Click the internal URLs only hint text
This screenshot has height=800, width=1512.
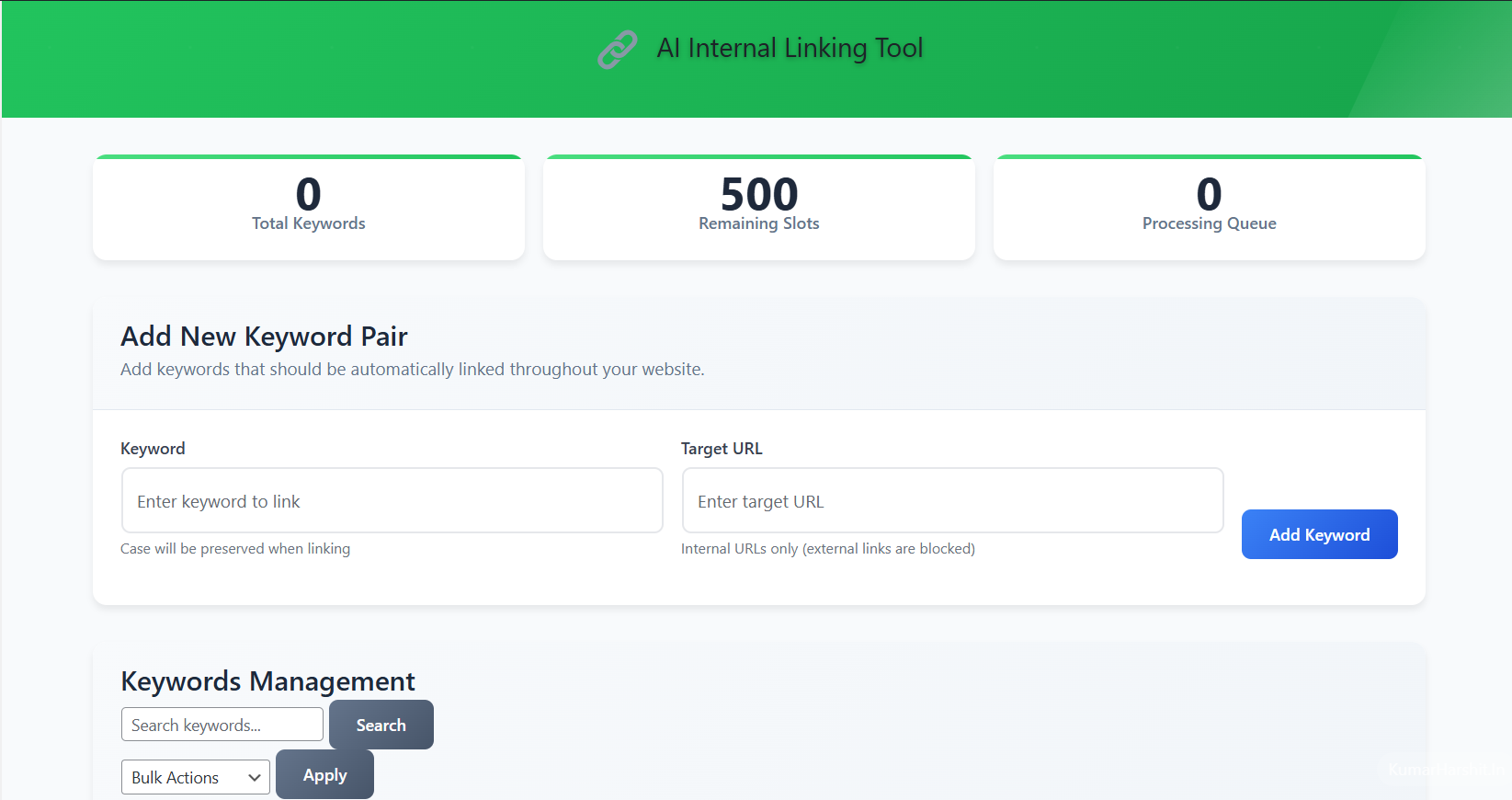pos(827,549)
